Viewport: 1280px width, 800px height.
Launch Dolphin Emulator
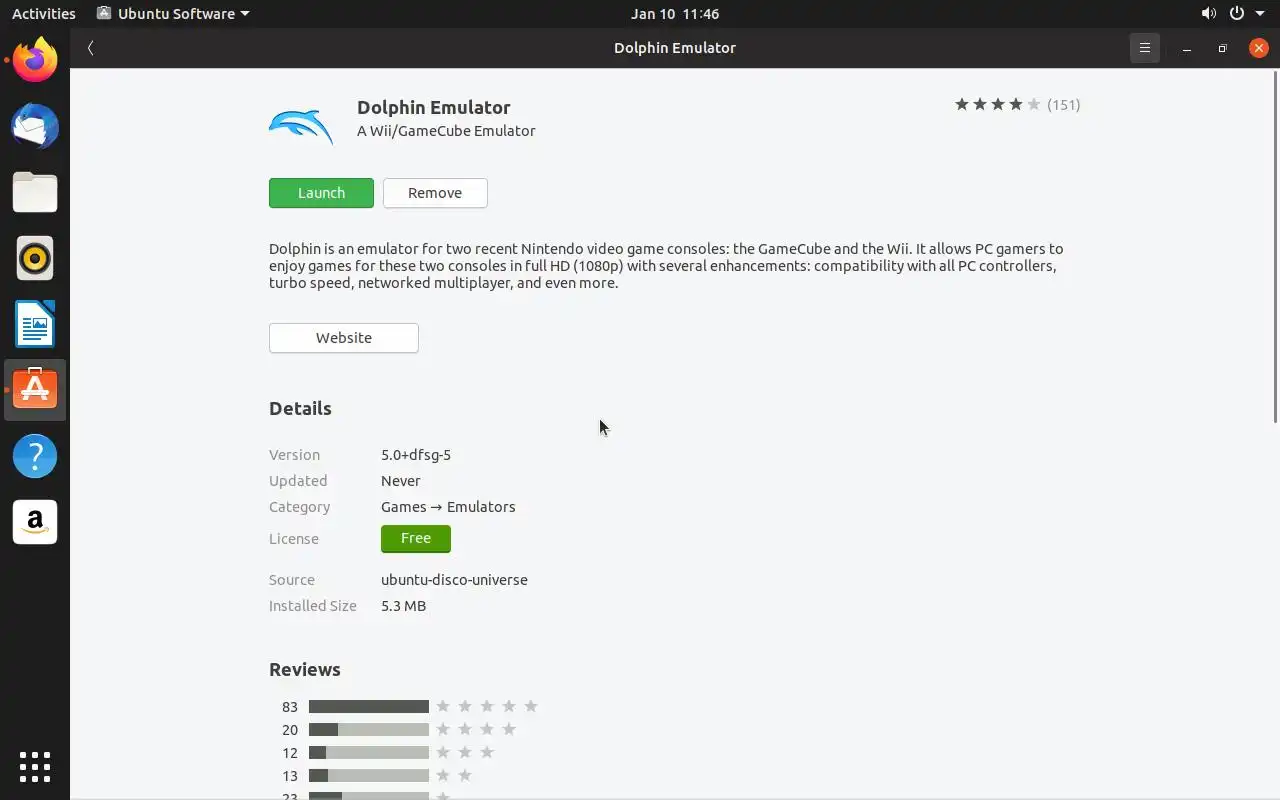[x=321, y=193]
